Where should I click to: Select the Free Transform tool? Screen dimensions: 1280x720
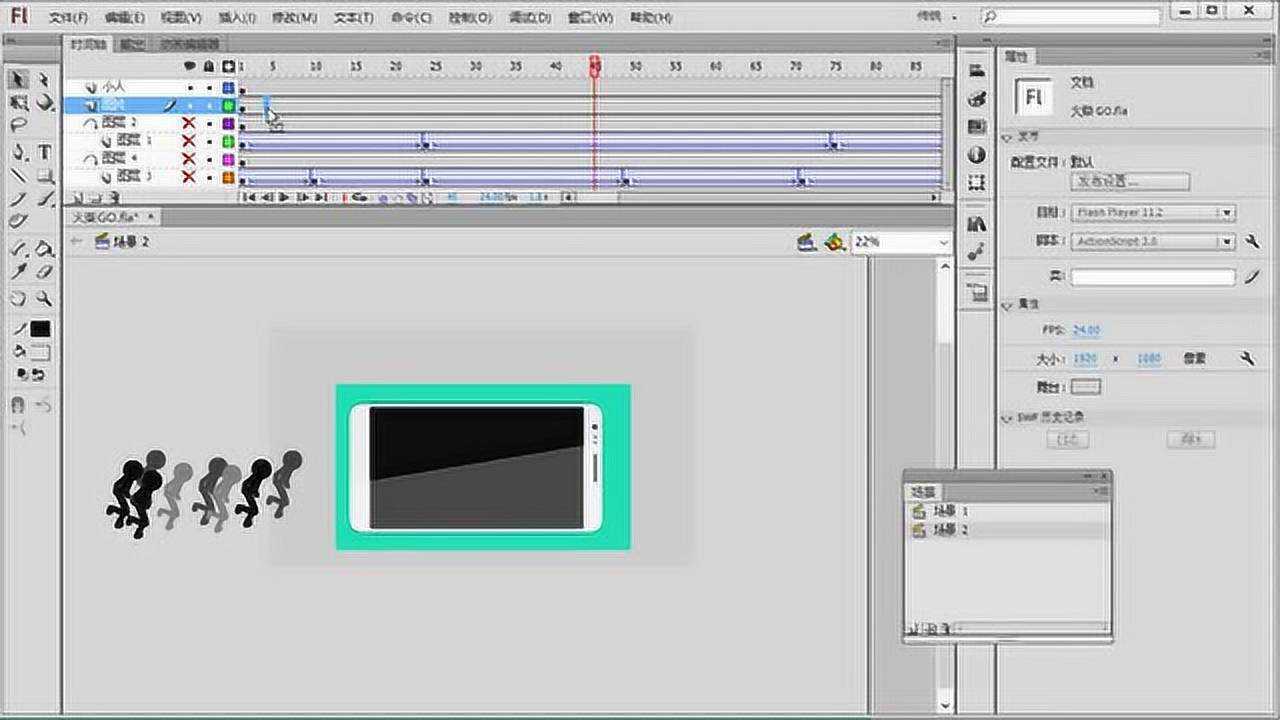tap(18, 103)
